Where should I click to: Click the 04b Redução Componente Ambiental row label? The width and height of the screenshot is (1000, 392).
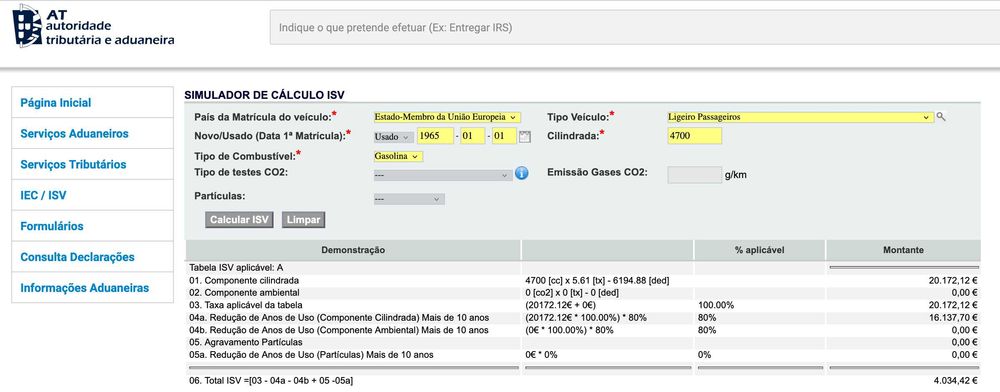(339, 330)
